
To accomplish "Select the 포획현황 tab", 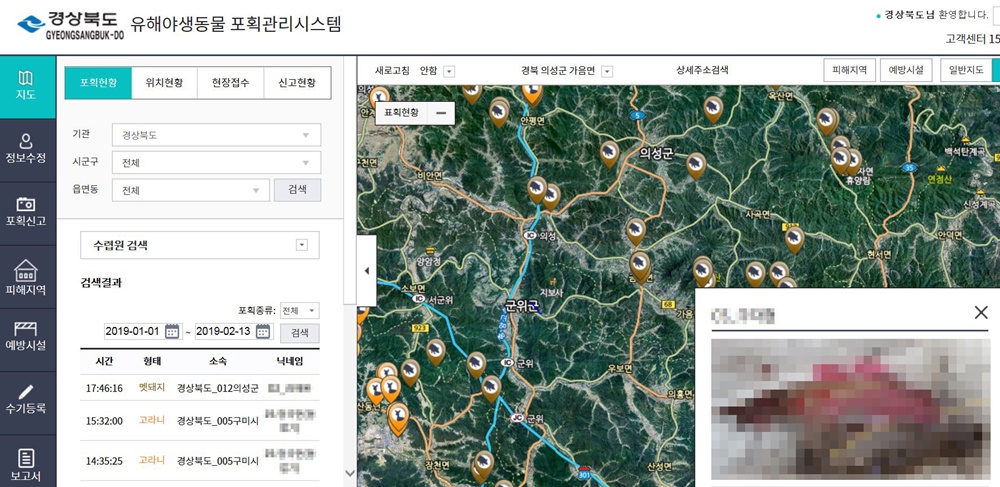I will click(x=98, y=83).
